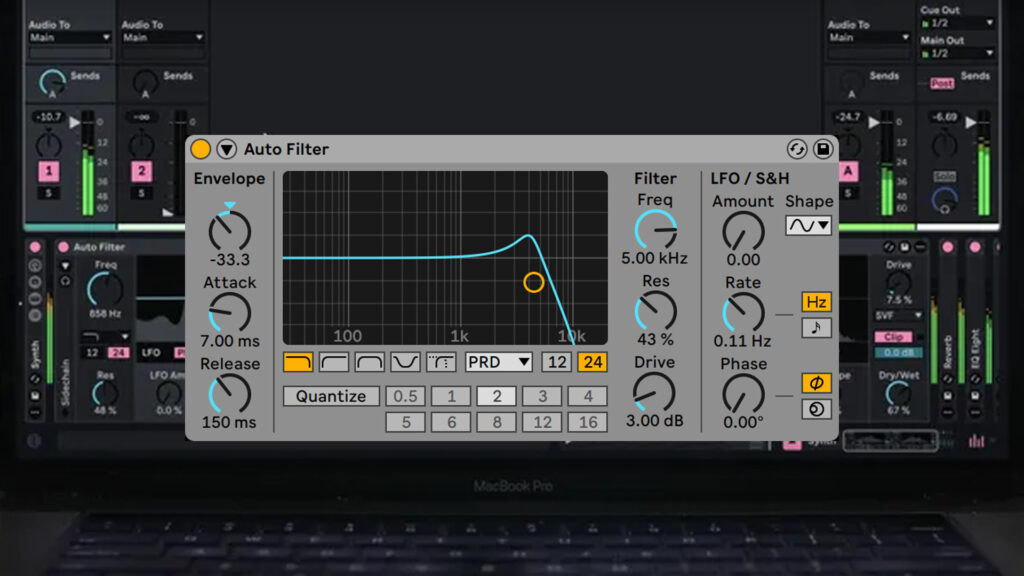Select the band-pass filter type icon

[370, 362]
